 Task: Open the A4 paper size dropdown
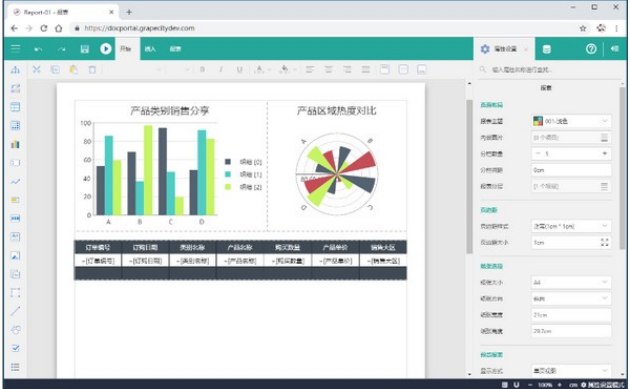[571, 283]
